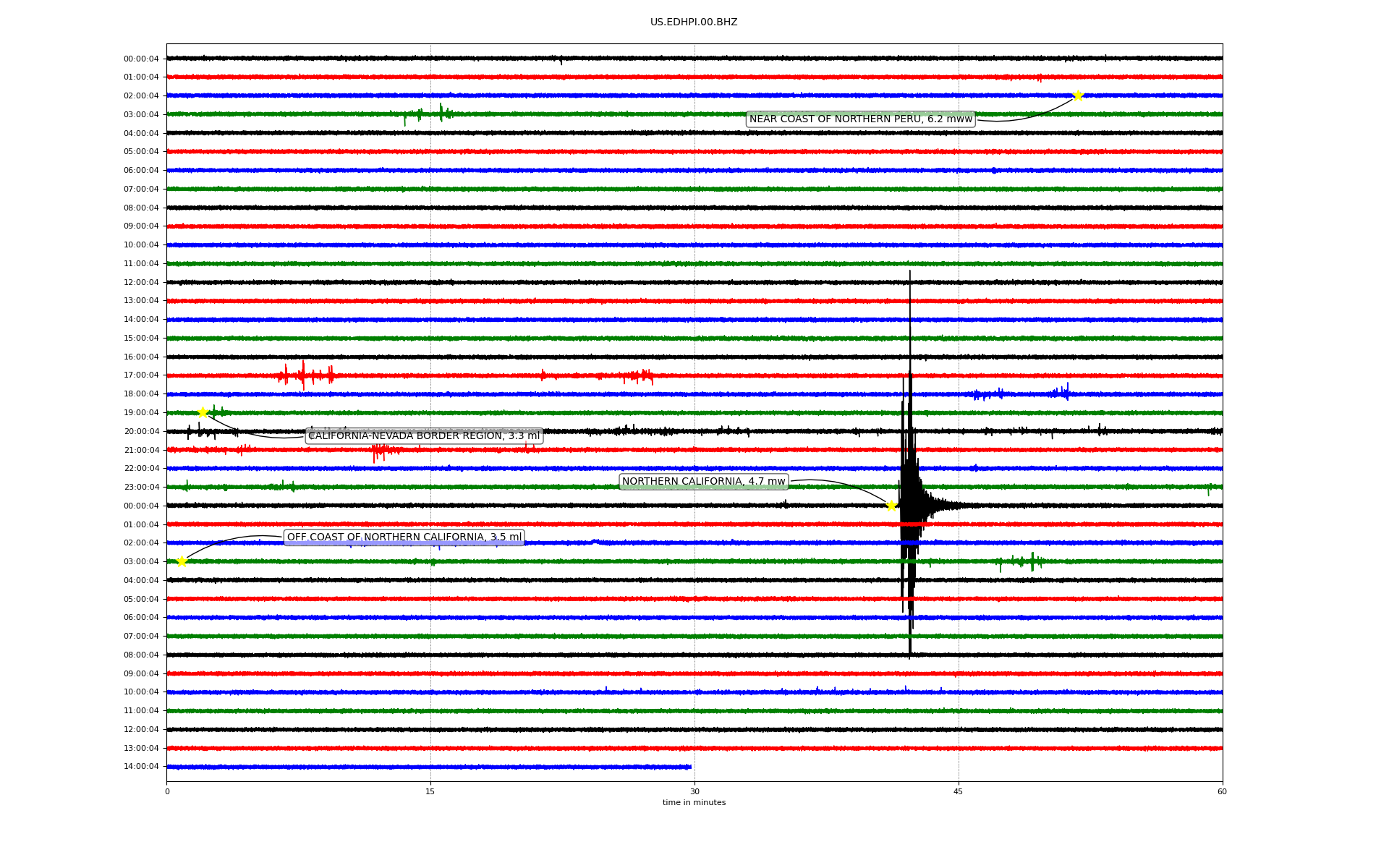The height and width of the screenshot is (868, 1389).
Task: Click the Northern California 4.7 star marker
Action: pyautogui.click(x=891, y=506)
